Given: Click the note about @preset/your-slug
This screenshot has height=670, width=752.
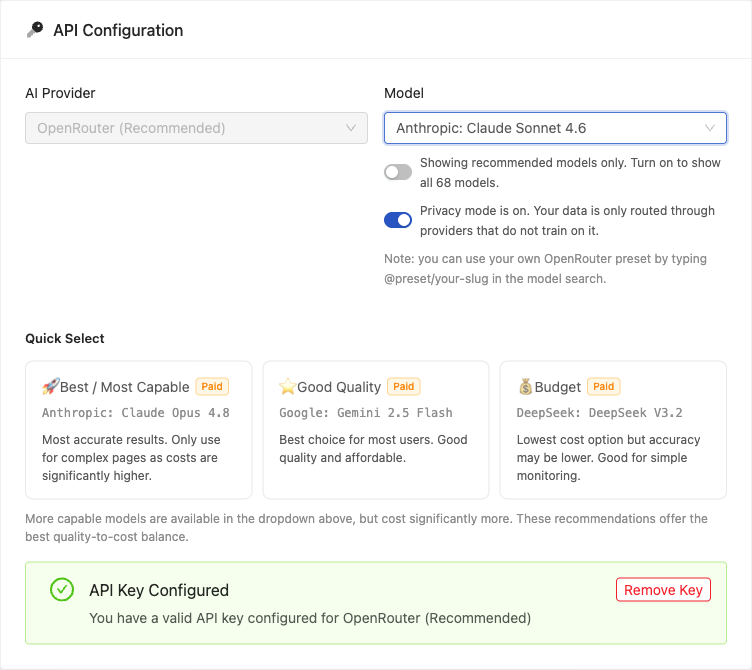Looking at the screenshot, I should click(x=545, y=269).
